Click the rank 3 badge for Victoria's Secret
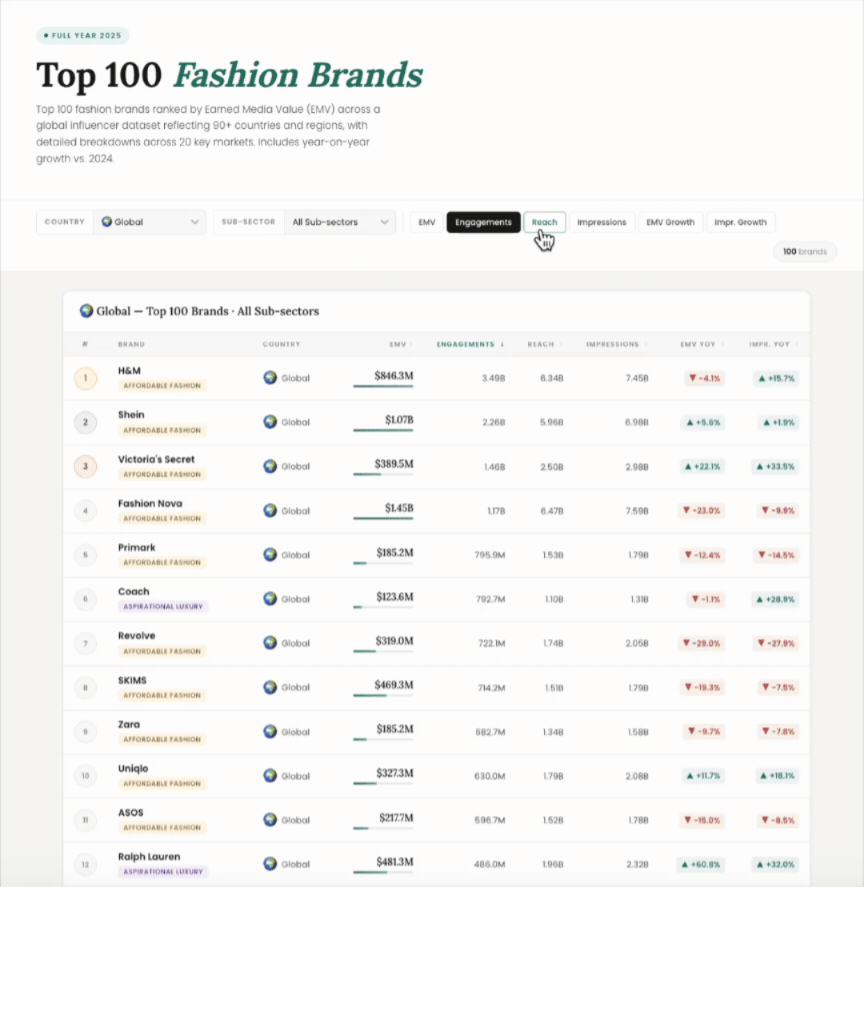Image resolution: width=864 pixels, height=1024 pixels. click(x=86, y=466)
